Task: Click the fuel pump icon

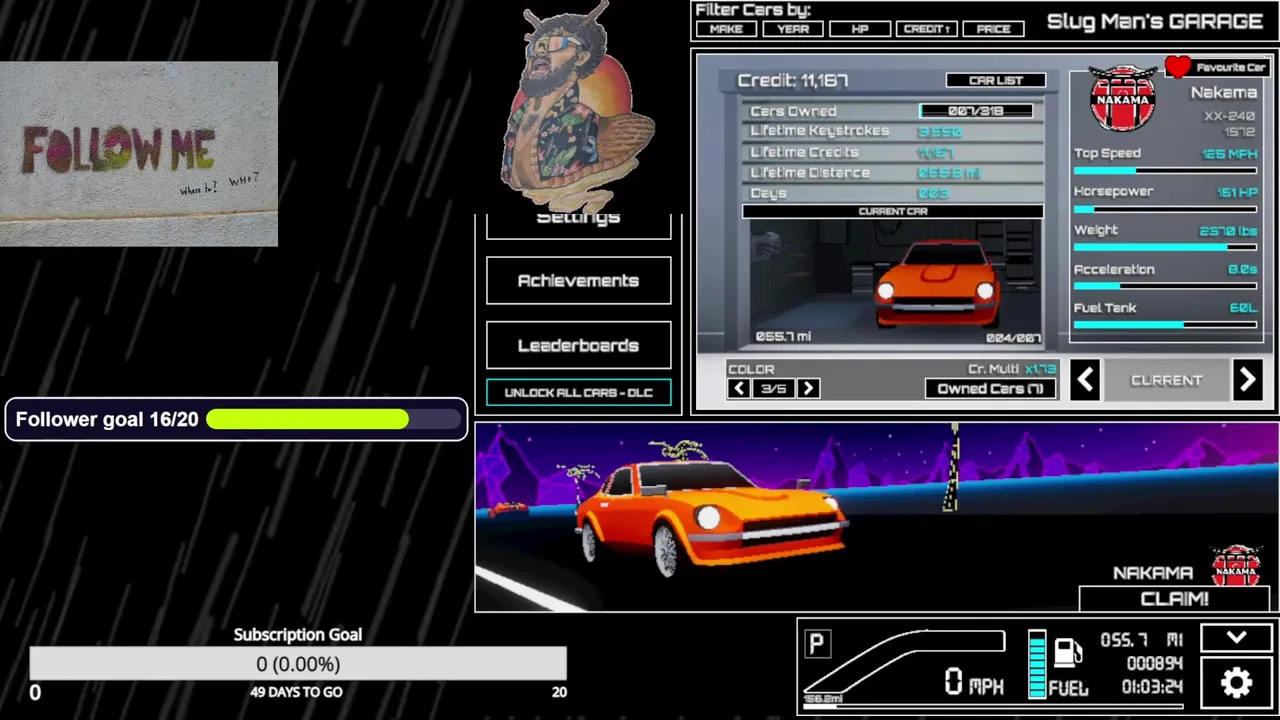Action: pos(1067,652)
